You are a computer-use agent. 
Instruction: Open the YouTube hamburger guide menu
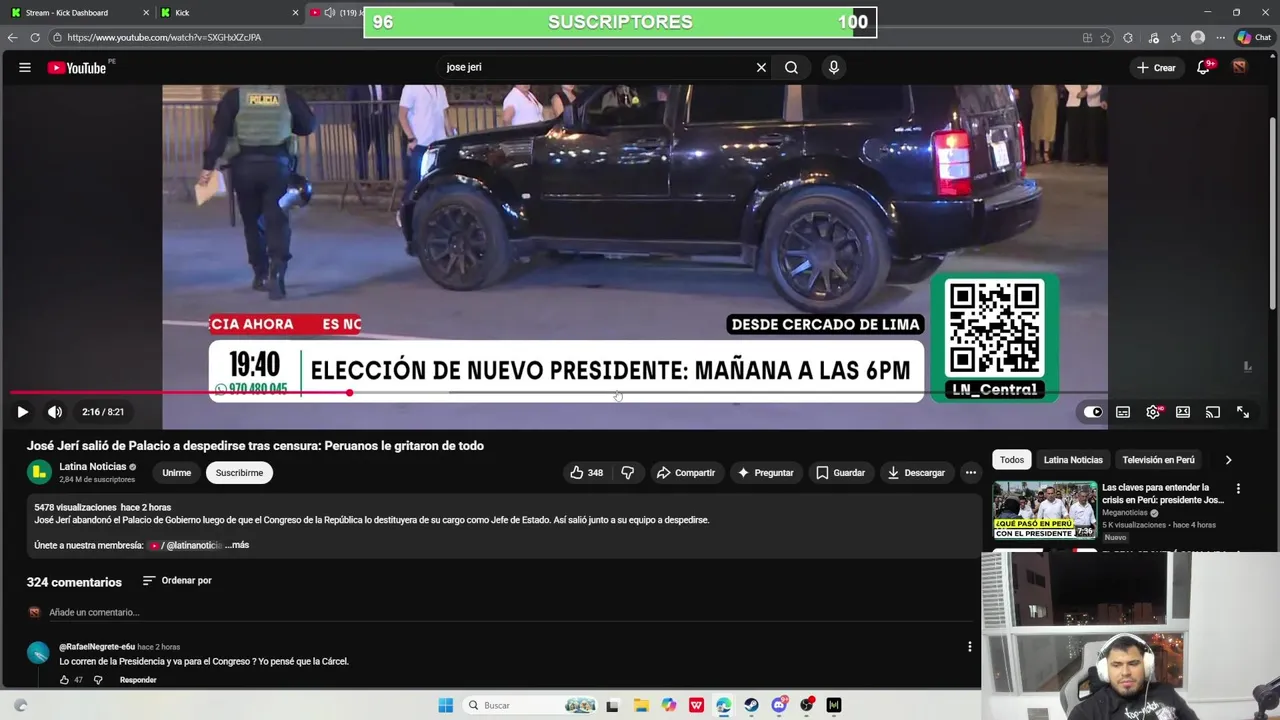coord(25,67)
